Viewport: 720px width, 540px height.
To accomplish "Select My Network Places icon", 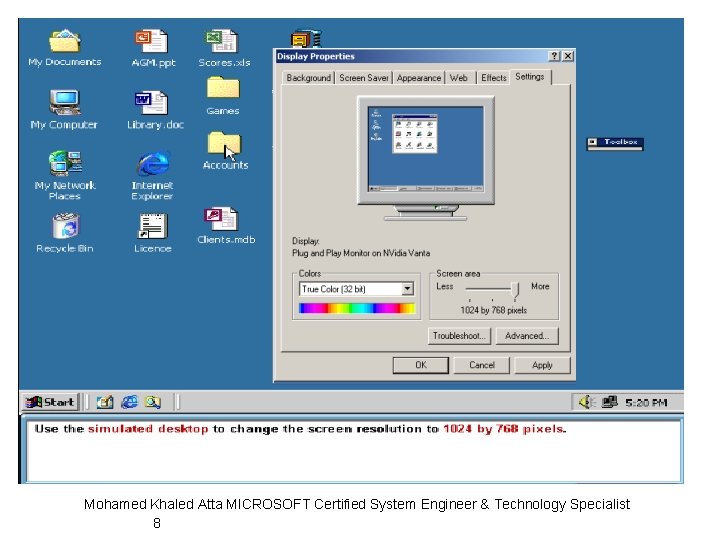I will (65, 175).
